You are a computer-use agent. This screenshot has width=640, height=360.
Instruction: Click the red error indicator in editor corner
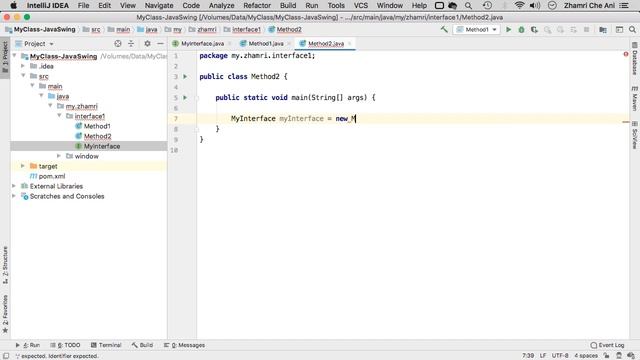pyautogui.click(x=626, y=54)
